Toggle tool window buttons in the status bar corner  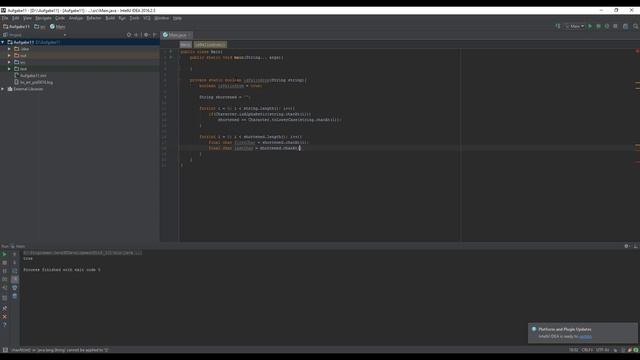coord(5,350)
